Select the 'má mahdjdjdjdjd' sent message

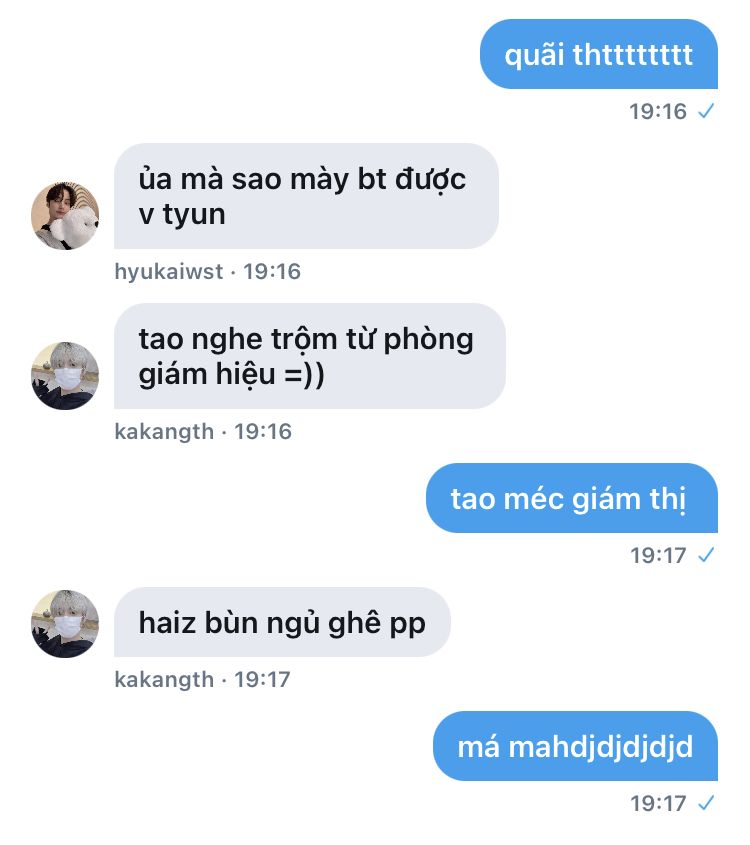point(575,746)
